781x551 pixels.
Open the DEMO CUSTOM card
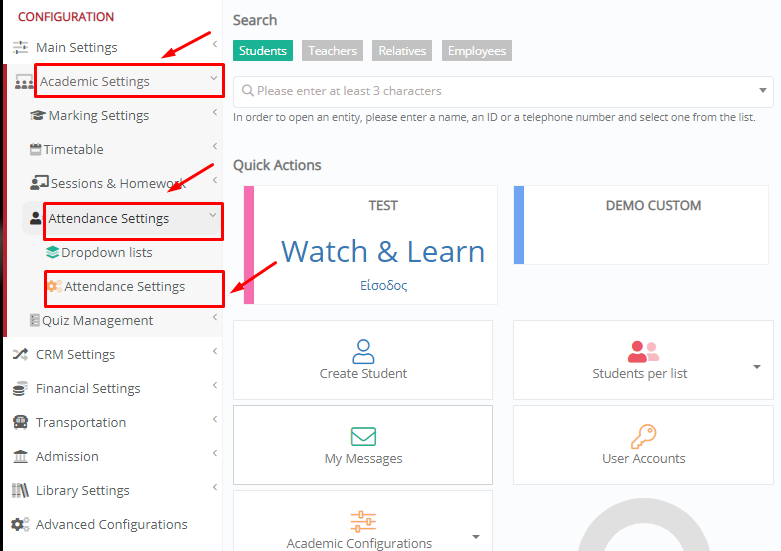642,225
